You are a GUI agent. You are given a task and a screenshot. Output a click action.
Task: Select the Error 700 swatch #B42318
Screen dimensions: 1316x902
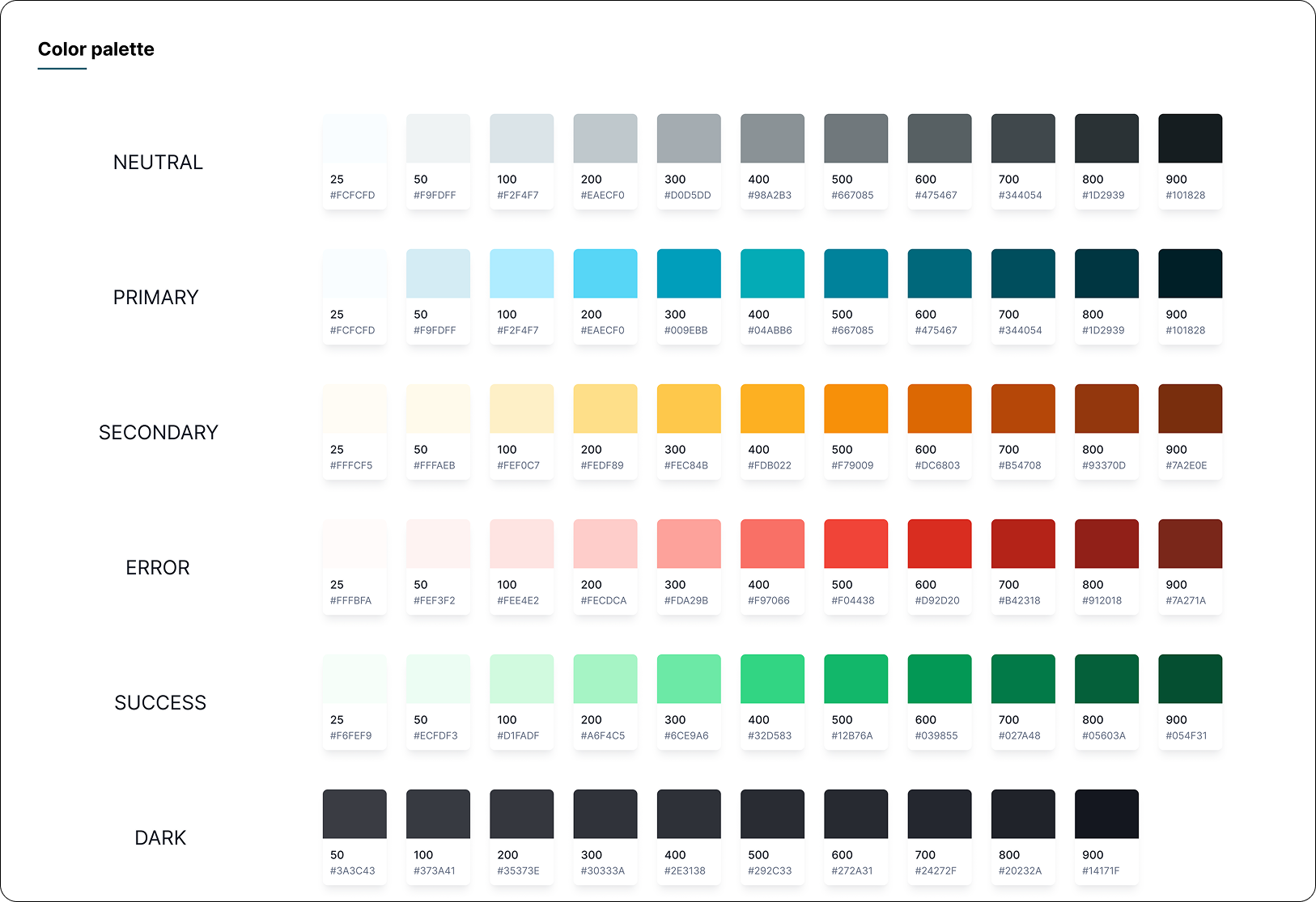(x=1023, y=544)
